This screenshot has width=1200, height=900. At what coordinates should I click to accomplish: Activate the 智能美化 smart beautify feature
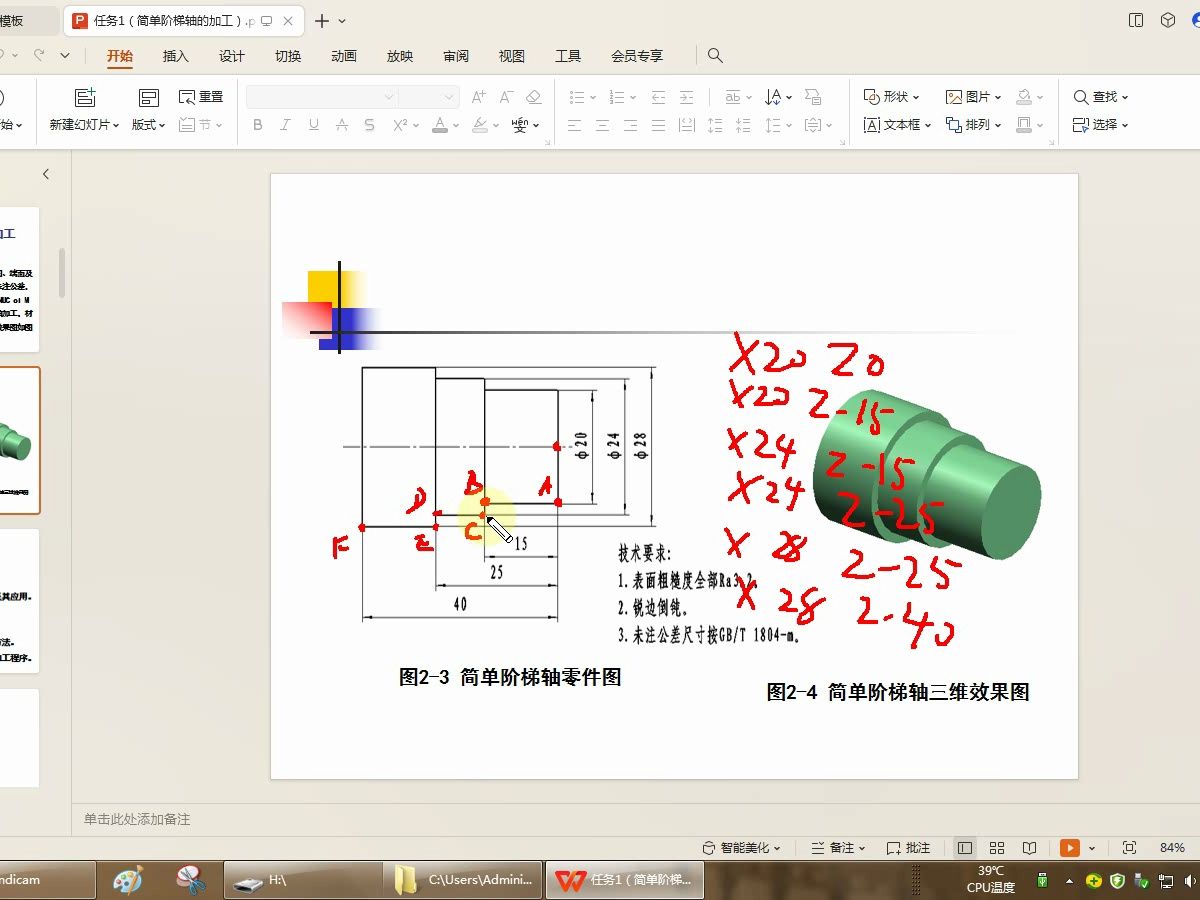point(745,847)
